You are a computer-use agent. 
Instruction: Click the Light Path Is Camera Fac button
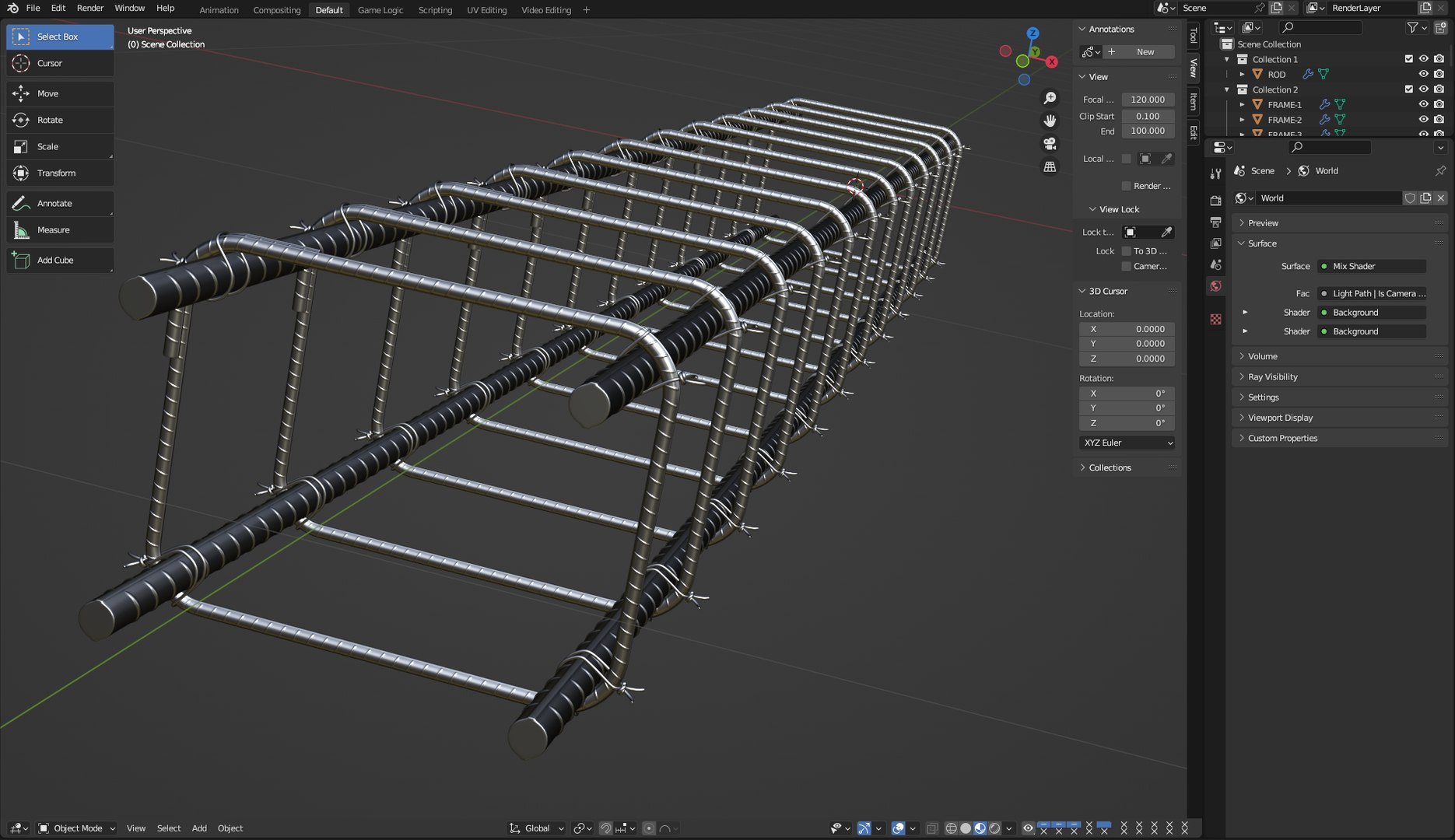click(x=1373, y=293)
